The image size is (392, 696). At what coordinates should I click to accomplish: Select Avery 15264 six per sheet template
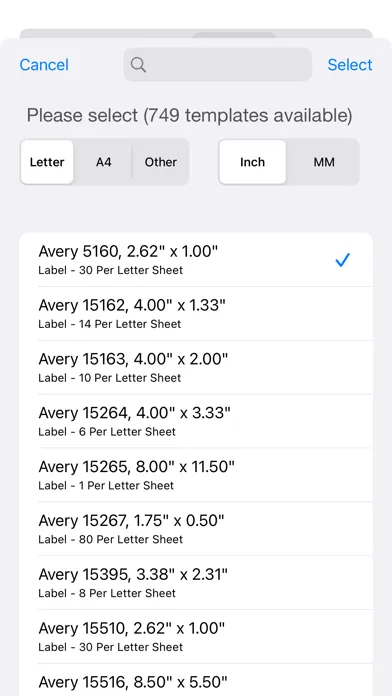196,421
